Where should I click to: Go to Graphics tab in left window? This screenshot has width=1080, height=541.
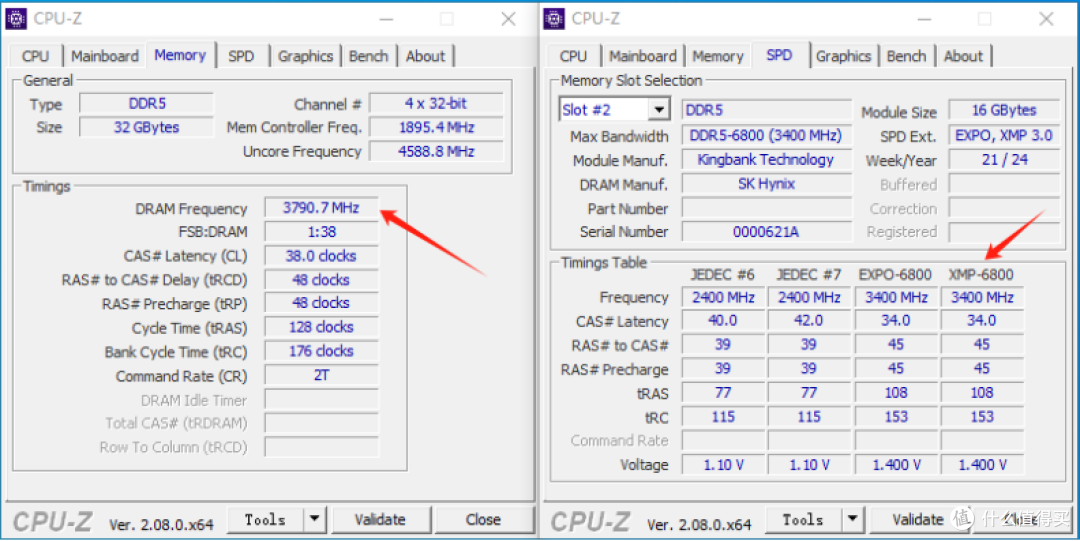click(x=306, y=57)
